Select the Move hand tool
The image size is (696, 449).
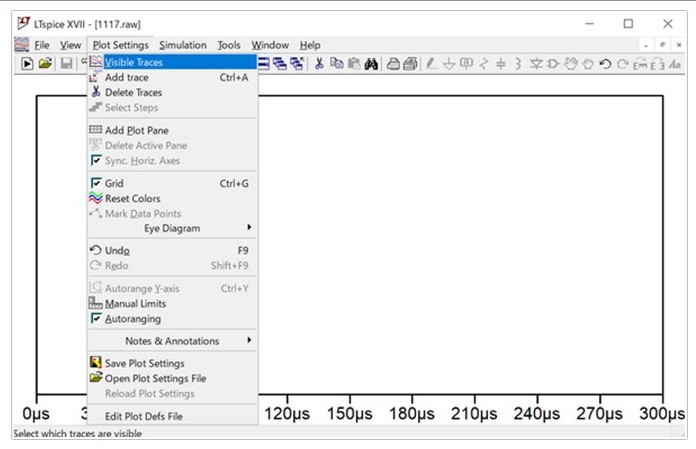click(571, 64)
